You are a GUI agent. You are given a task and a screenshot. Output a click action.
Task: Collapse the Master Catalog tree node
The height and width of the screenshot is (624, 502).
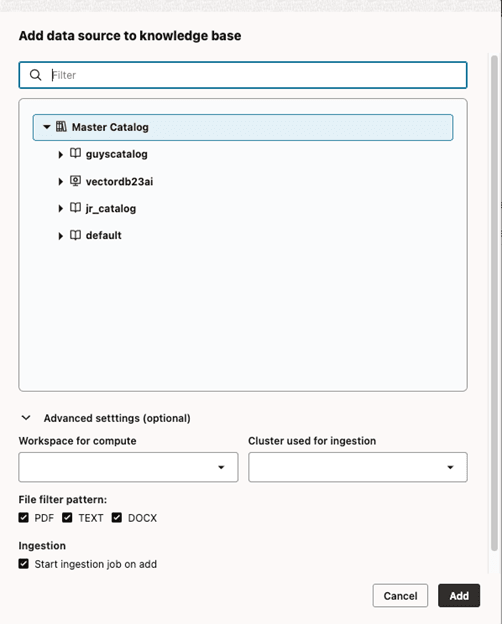point(47,127)
